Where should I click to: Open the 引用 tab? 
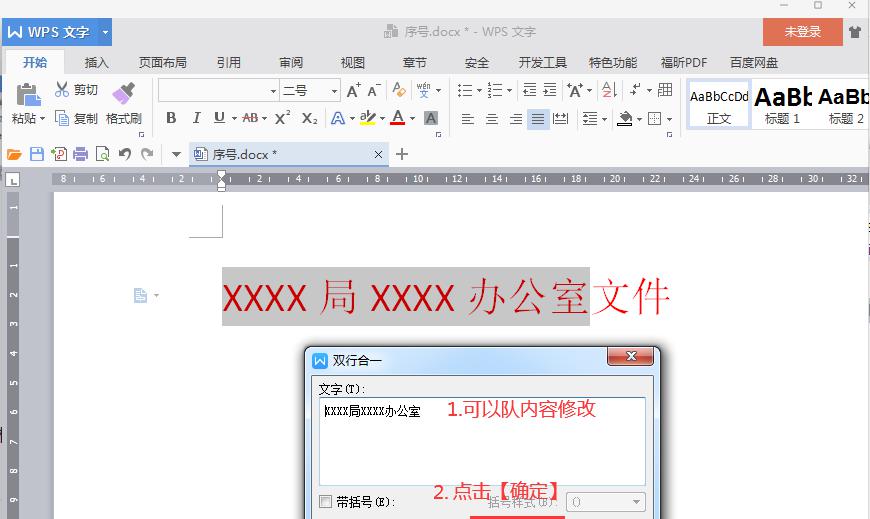(229, 63)
